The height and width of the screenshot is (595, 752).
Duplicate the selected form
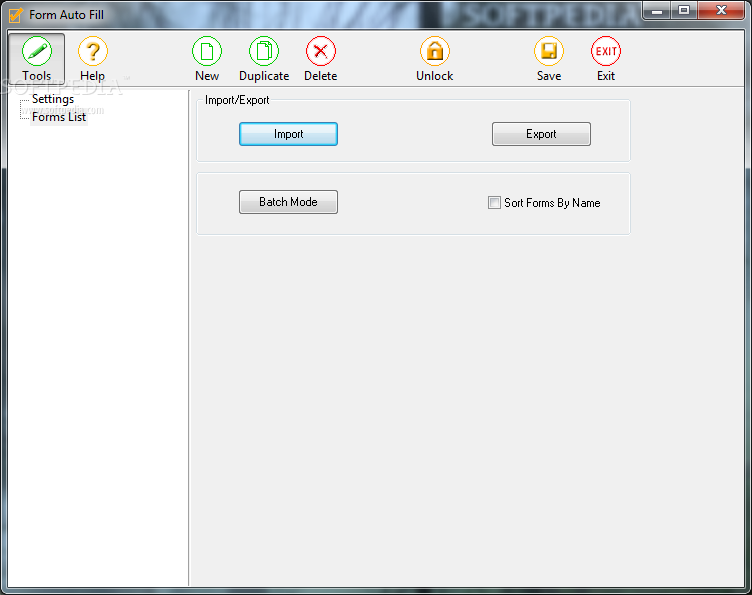coord(264,59)
